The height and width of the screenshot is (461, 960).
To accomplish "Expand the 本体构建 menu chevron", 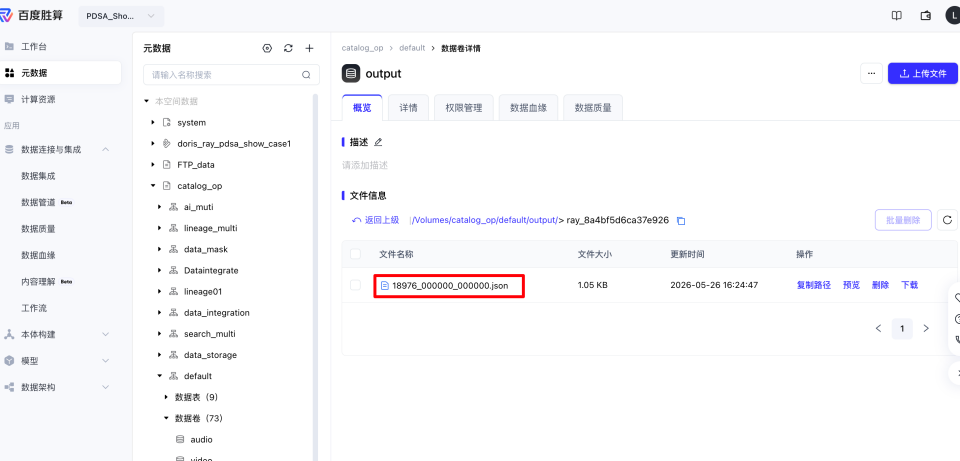I will pyautogui.click(x=105, y=334).
